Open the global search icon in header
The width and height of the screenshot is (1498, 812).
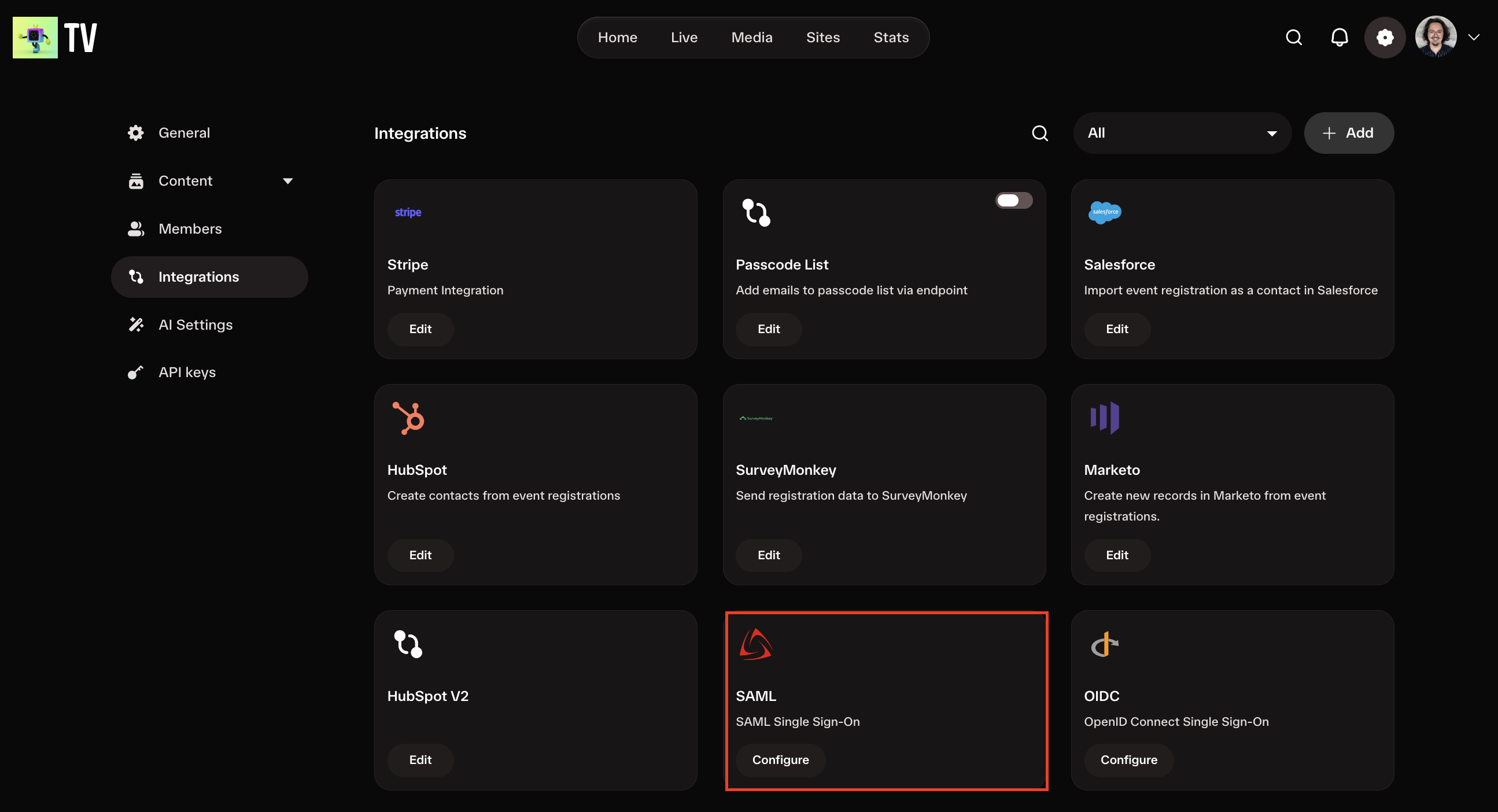tap(1293, 37)
